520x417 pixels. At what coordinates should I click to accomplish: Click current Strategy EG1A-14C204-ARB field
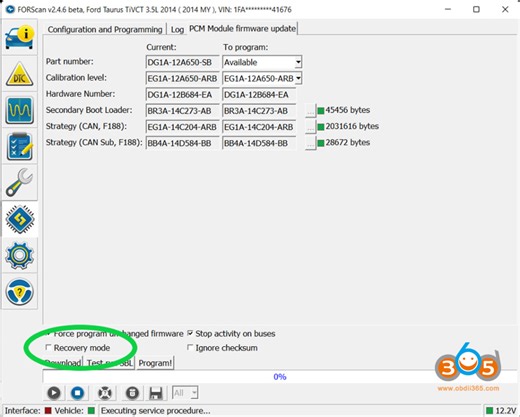tap(183, 127)
